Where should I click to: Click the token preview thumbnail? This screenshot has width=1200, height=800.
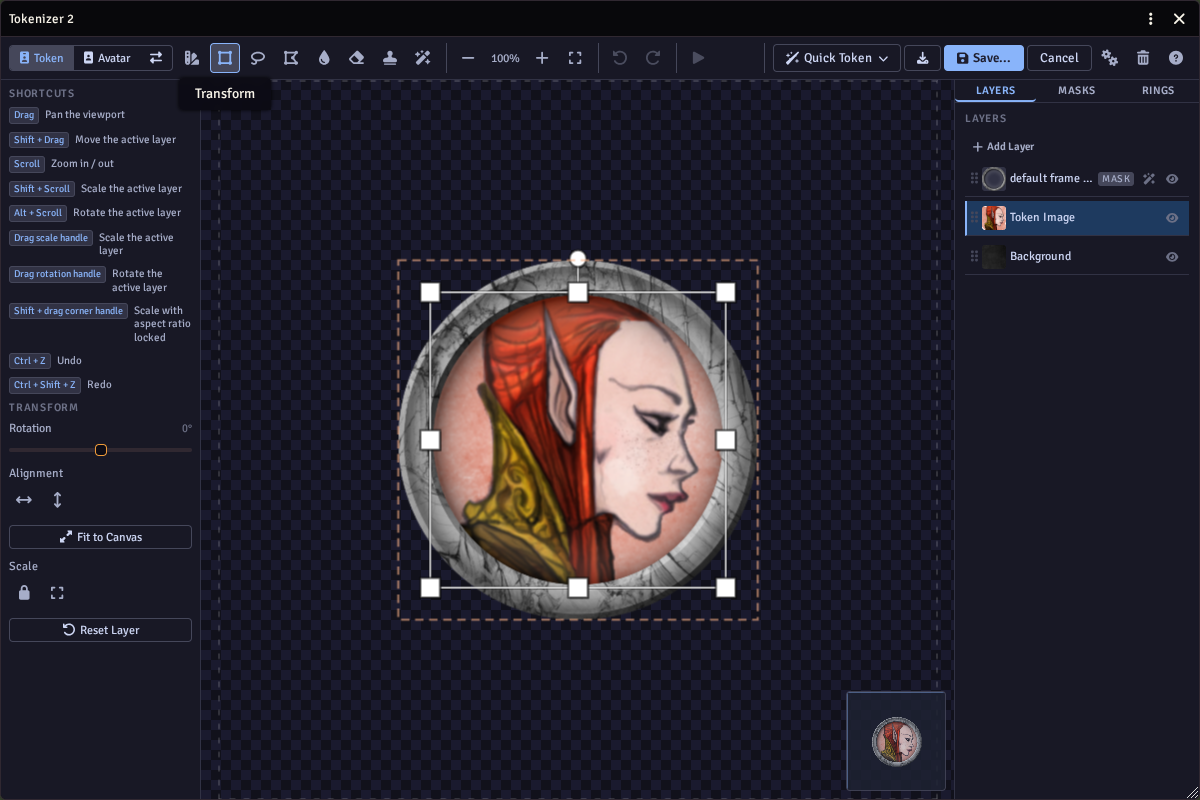(x=896, y=741)
